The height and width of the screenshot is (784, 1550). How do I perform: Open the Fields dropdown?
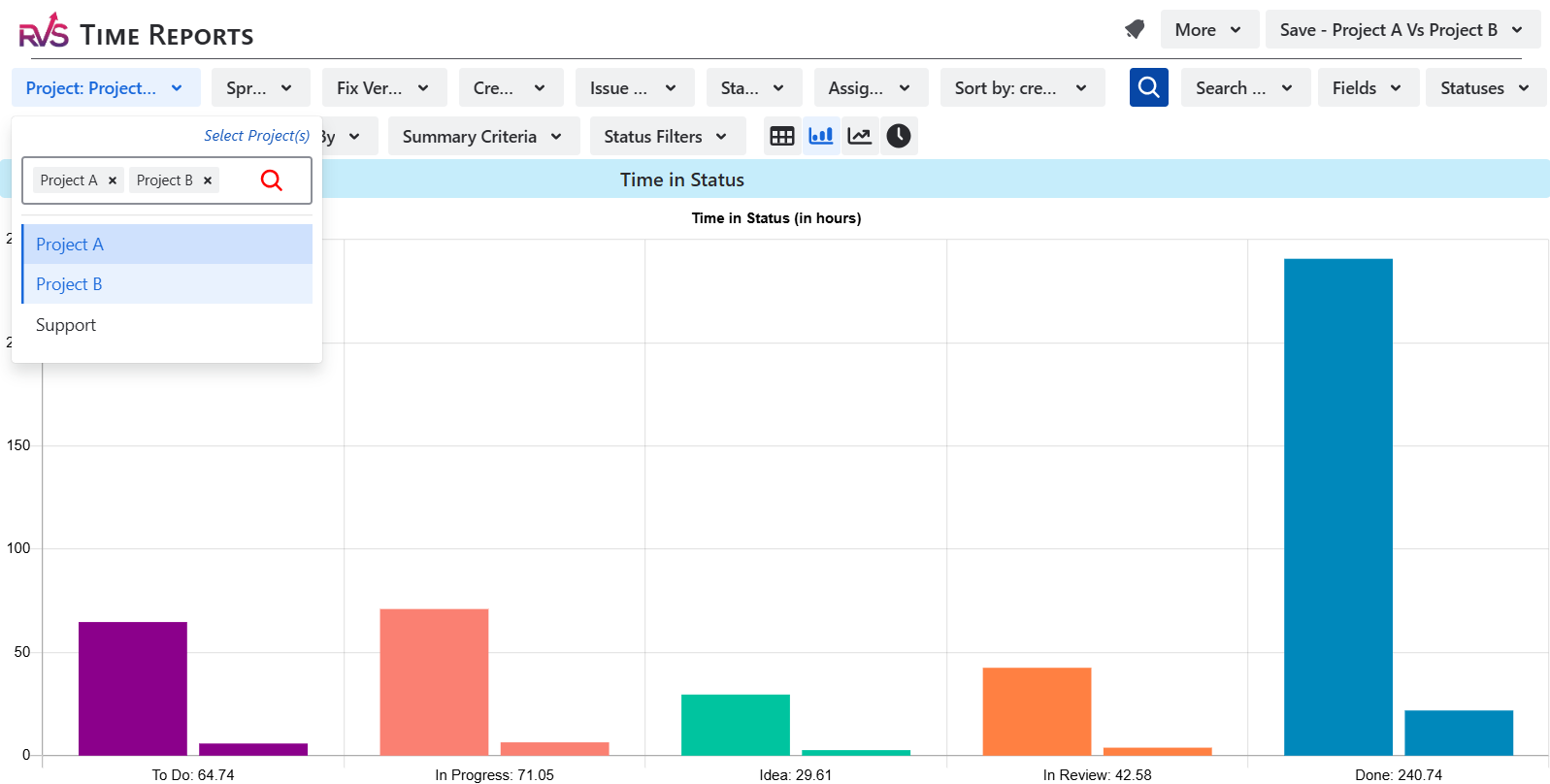tap(1369, 87)
